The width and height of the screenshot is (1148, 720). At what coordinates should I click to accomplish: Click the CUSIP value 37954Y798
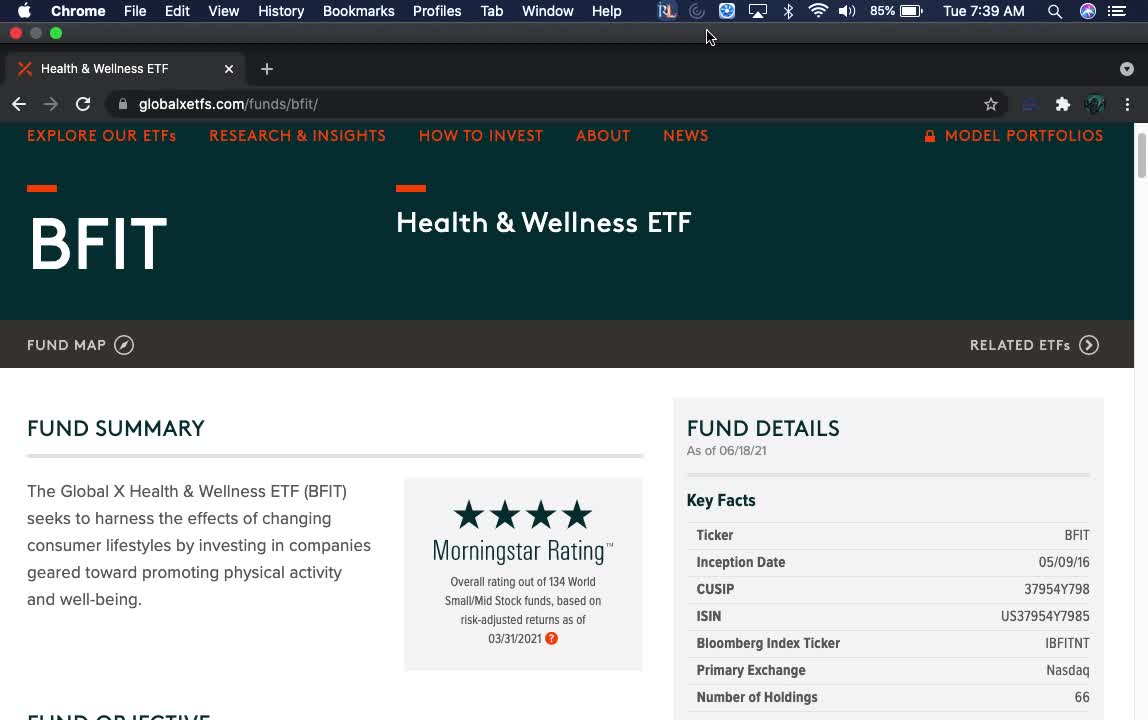click(1056, 590)
